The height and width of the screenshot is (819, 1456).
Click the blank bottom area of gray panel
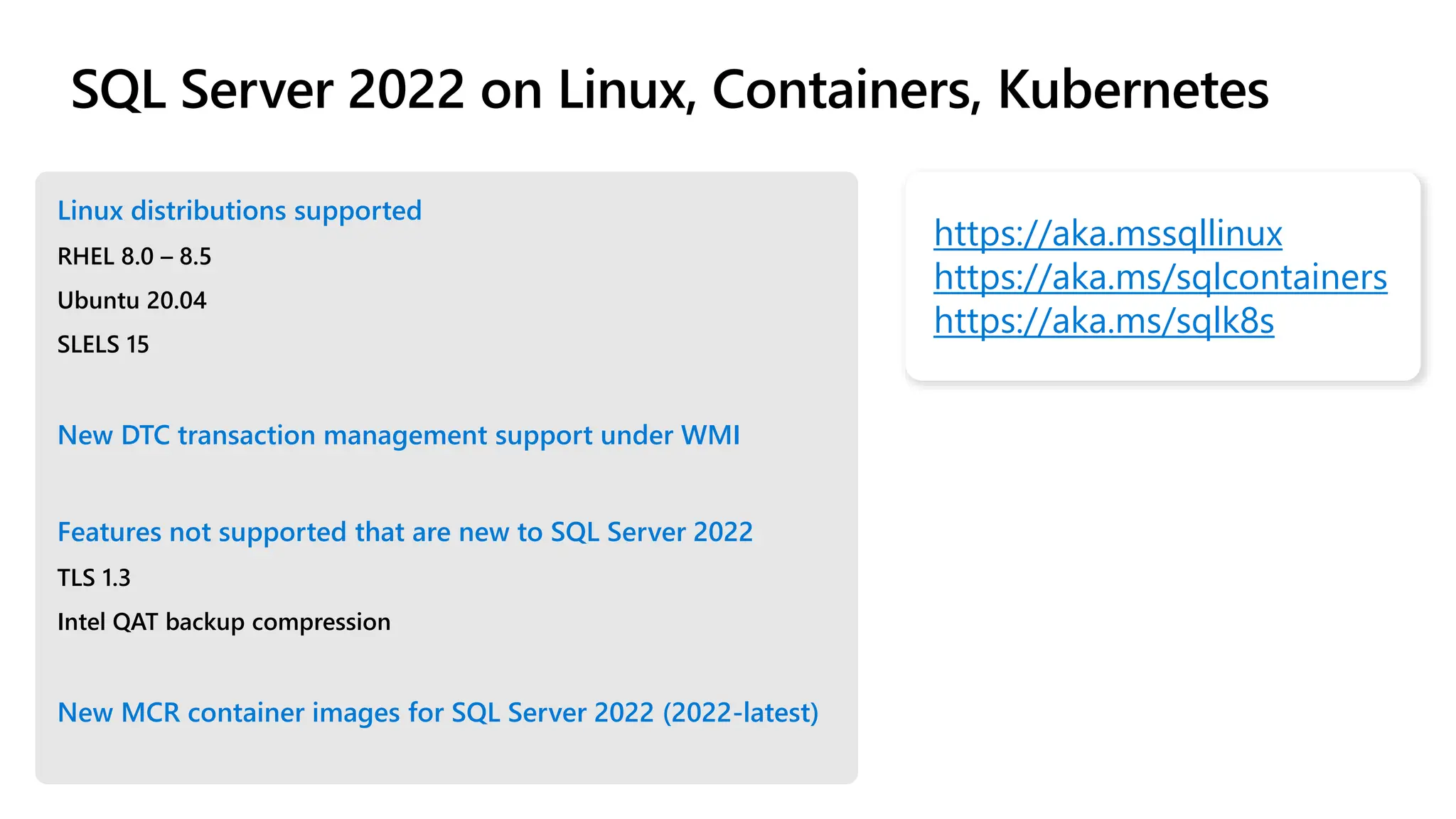click(446, 758)
